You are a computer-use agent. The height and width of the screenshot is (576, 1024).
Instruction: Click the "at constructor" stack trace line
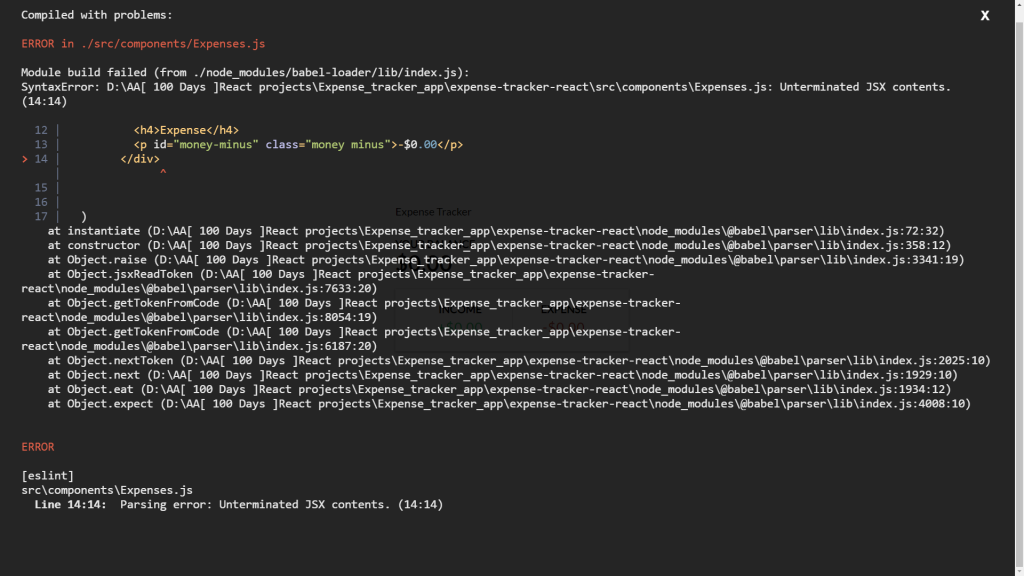tap(499, 246)
